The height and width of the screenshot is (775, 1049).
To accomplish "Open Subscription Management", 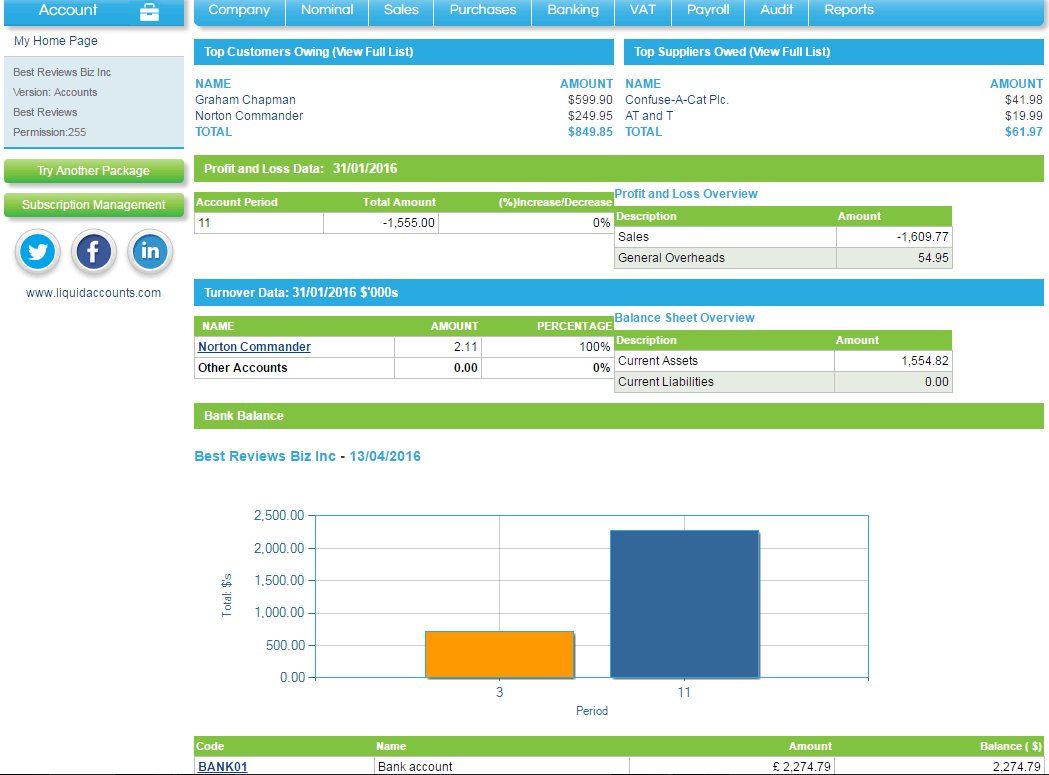I will pyautogui.click(x=93, y=205).
